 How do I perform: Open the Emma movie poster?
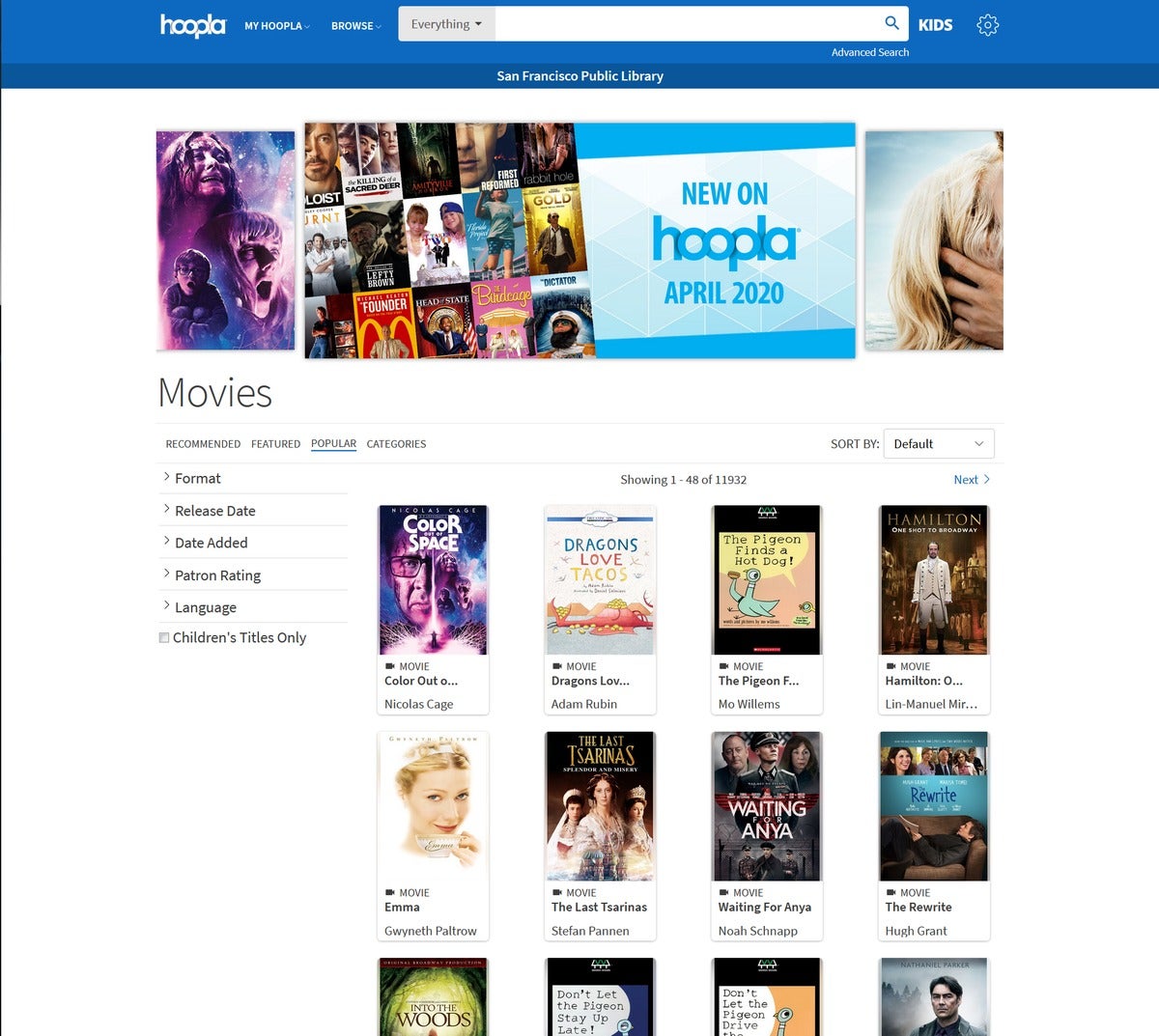click(x=433, y=806)
